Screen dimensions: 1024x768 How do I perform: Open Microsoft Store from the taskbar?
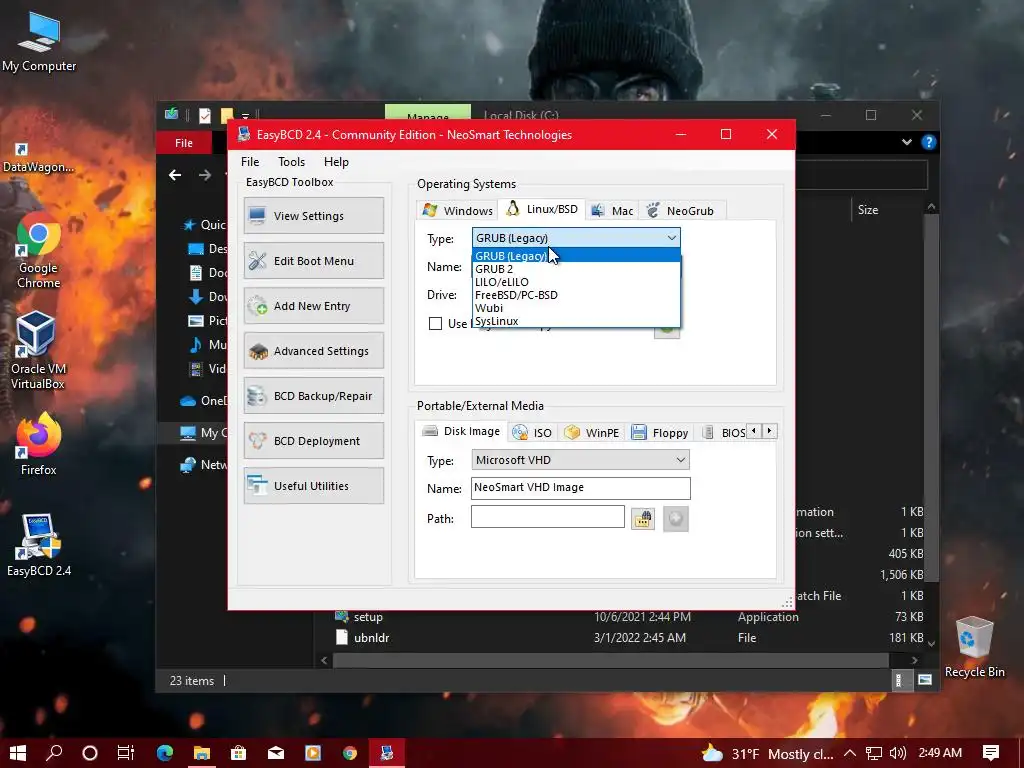(238, 753)
